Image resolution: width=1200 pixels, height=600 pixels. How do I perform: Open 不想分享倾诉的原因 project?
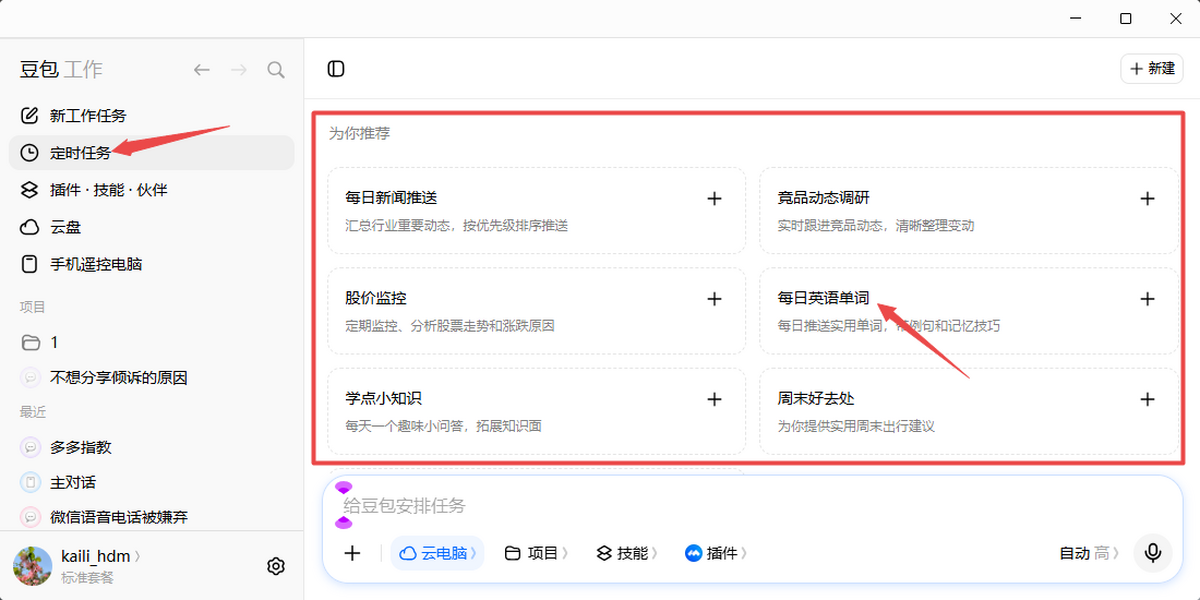point(152,378)
